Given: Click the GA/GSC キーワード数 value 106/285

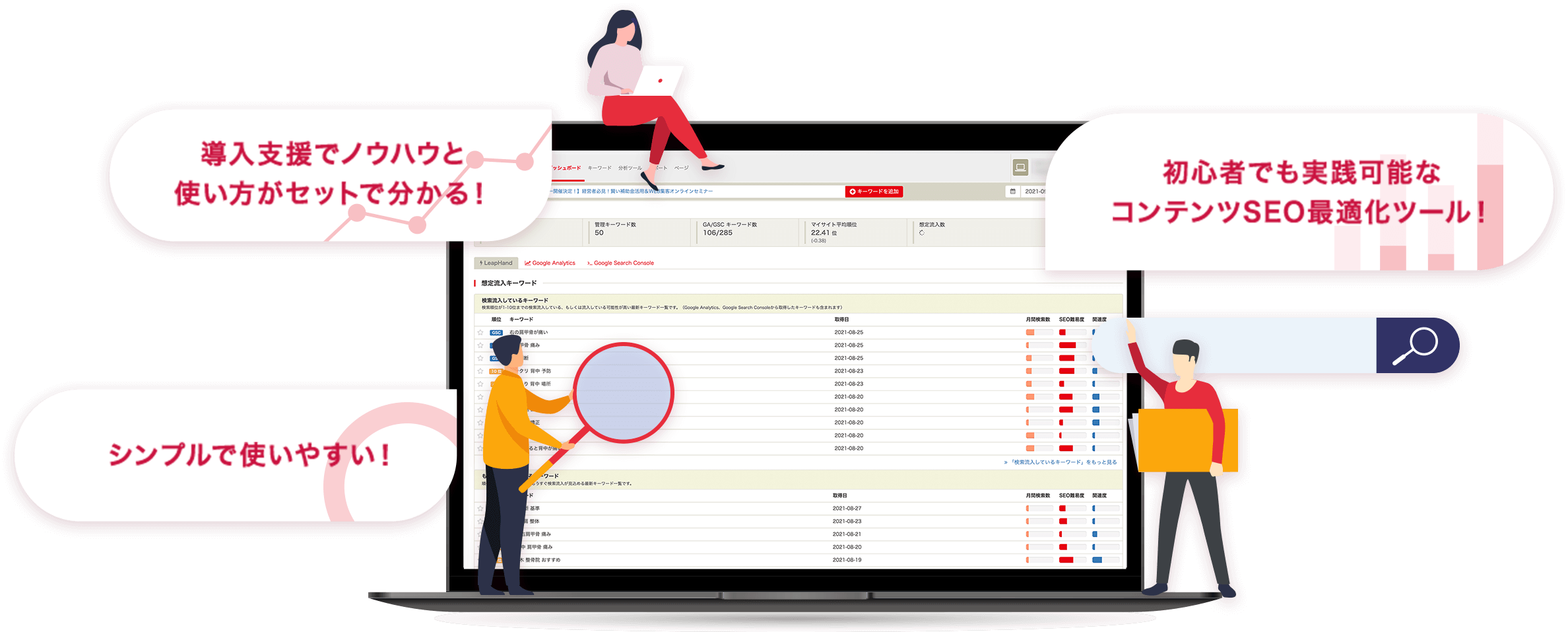Looking at the screenshot, I should [x=717, y=233].
